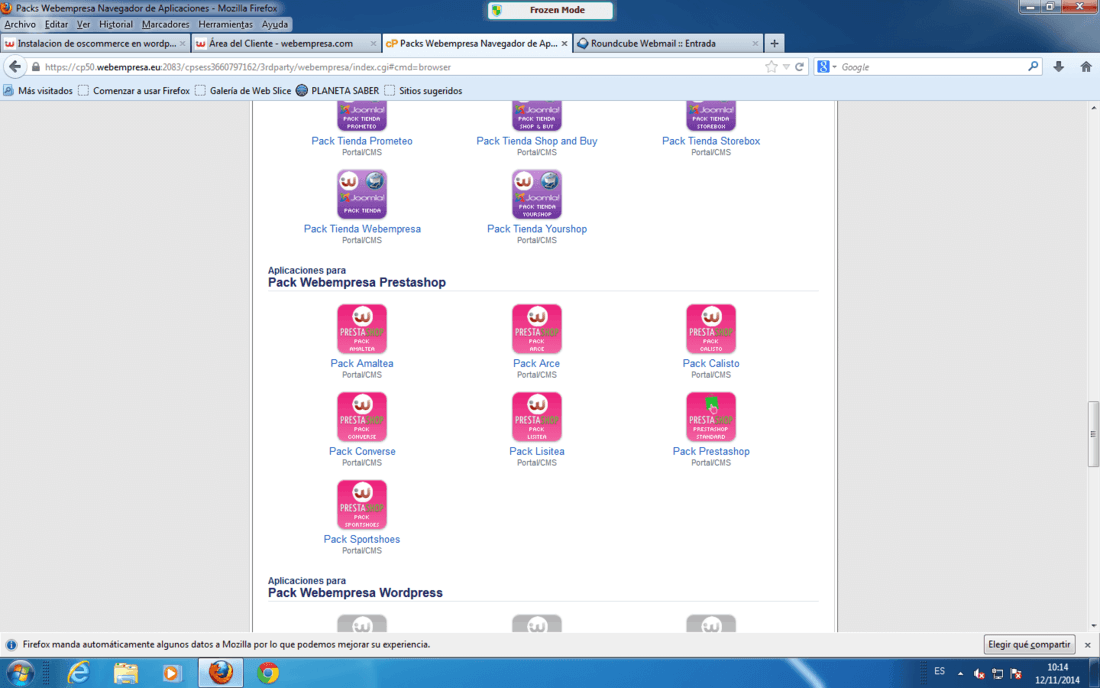Open the Editar menu
This screenshot has height=688, width=1100.
(x=56, y=25)
